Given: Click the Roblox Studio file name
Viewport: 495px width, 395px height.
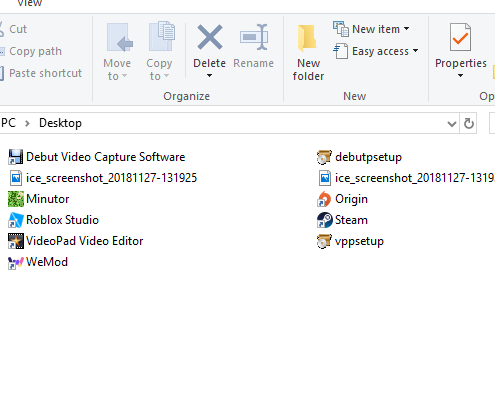Looking at the screenshot, I should pyautogui.click(x=62, y=220).
